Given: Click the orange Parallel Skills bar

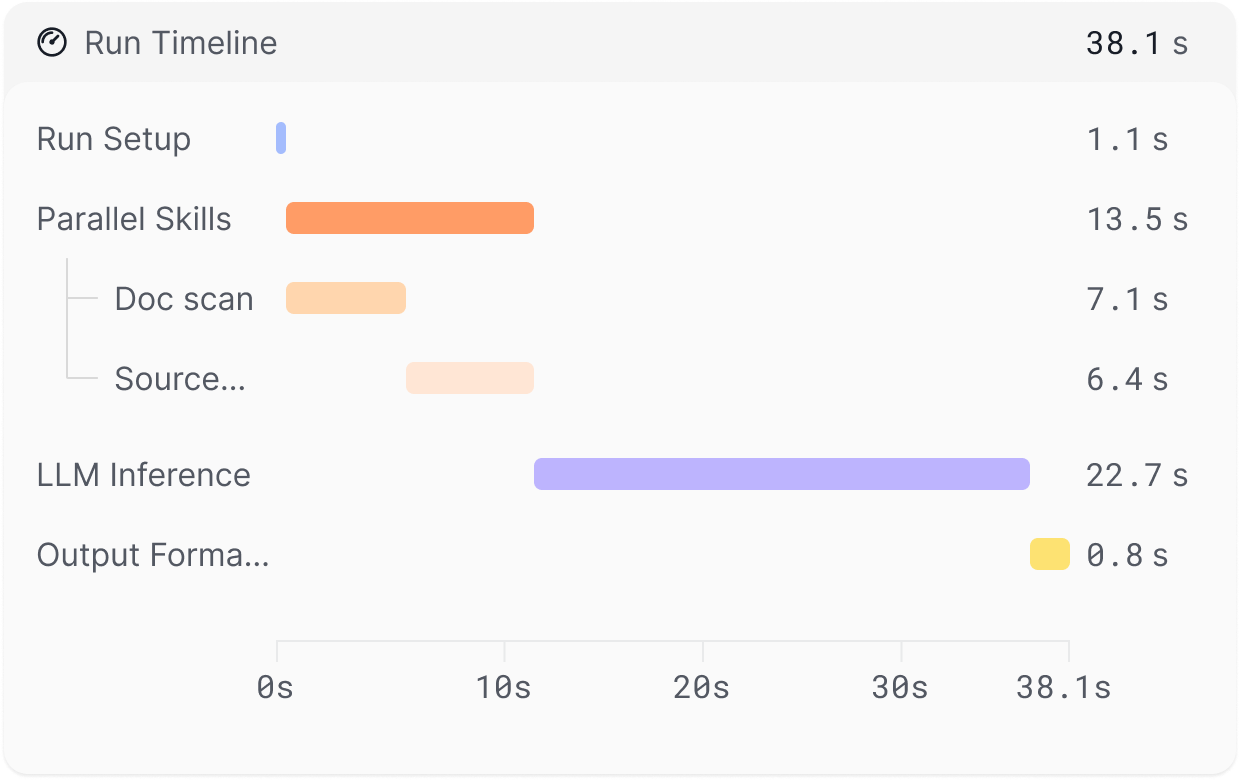Looking at the screenshot, I should 409,218.
